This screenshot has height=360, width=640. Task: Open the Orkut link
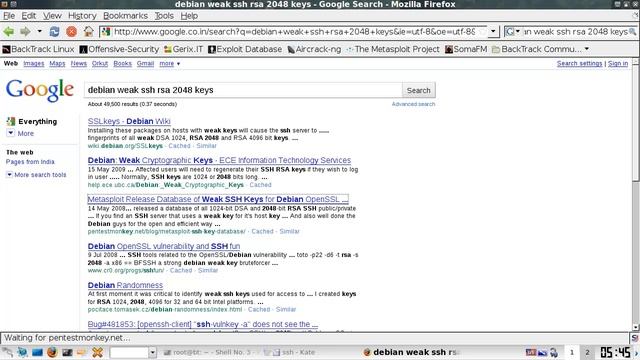[x=100, y=63]
